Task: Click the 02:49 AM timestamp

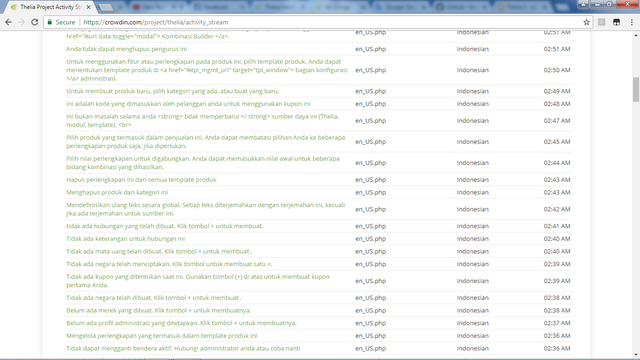Action: [x=557, y=91]
